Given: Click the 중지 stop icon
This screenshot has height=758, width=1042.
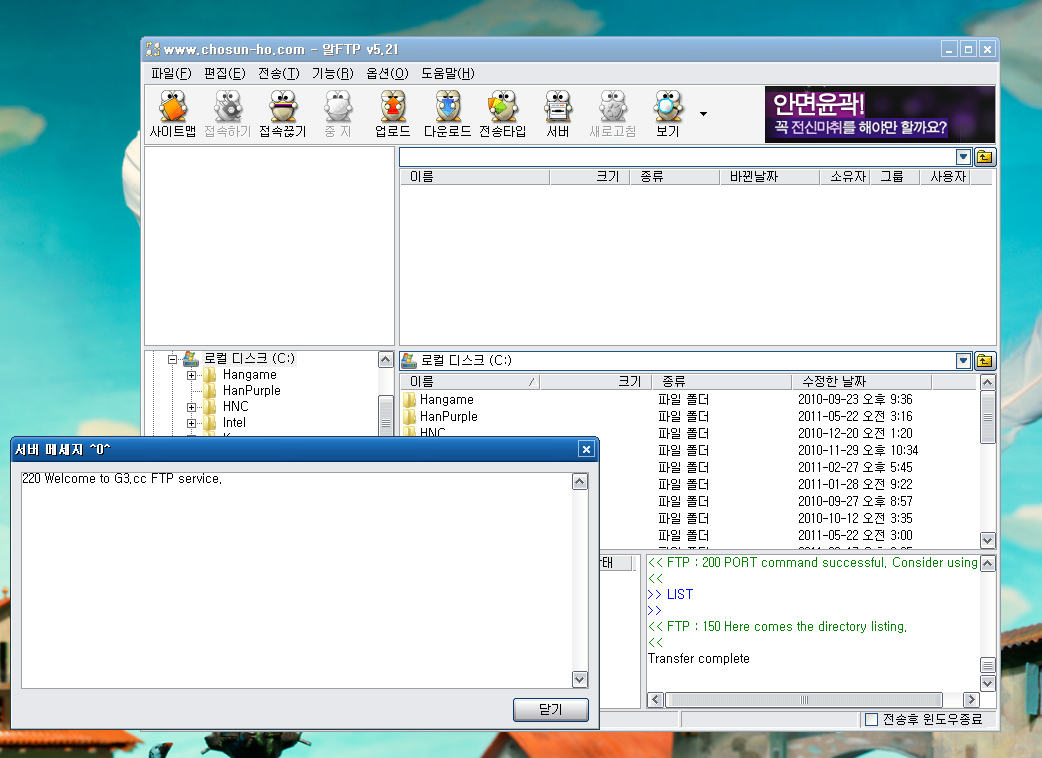Looking at the screenshot, I should coord(338,114).
